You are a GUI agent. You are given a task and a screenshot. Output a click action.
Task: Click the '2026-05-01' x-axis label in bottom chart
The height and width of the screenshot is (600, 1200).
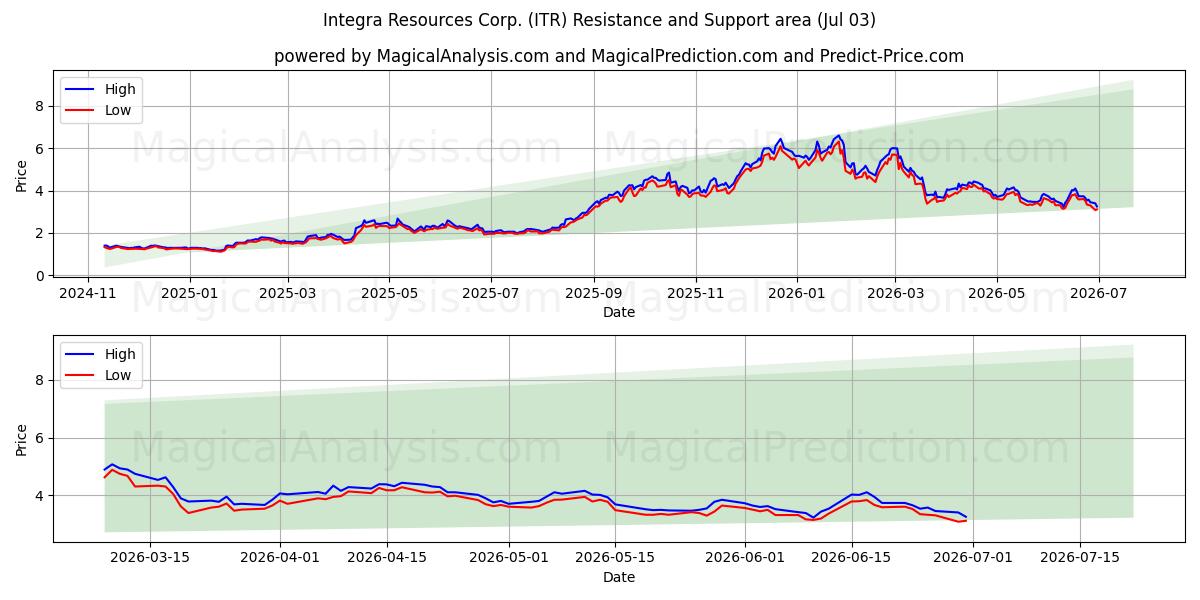click(508, 559)
